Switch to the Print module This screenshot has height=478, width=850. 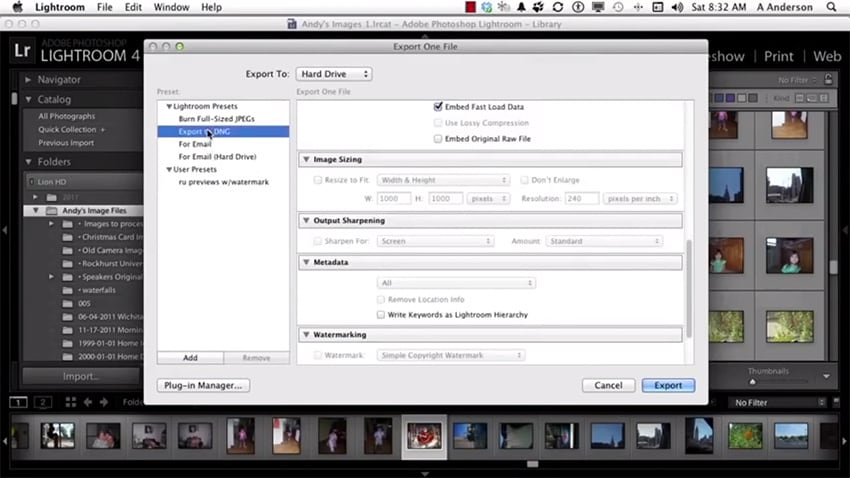[778, 56]
